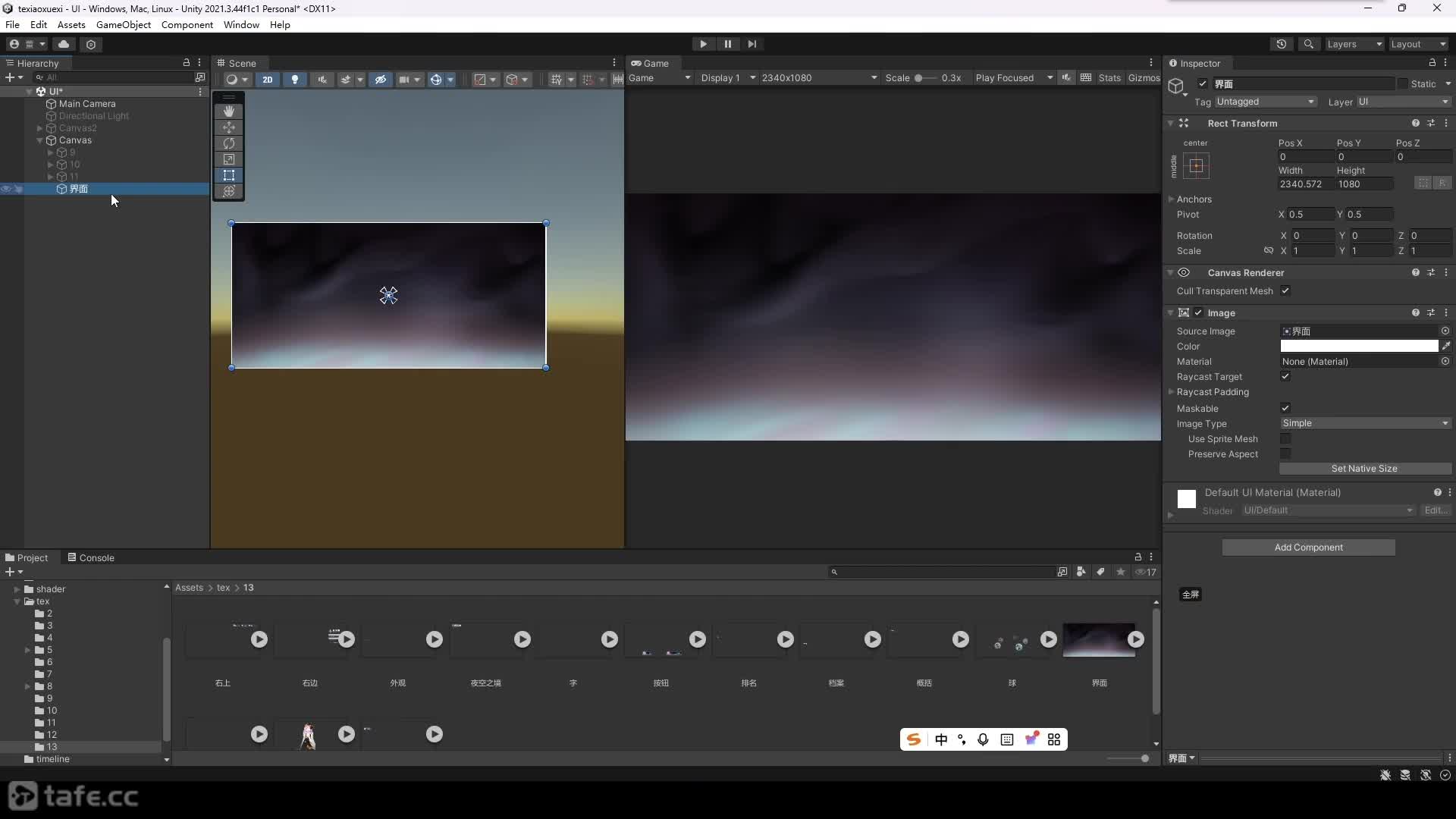Open the Anchor Presets box in Rect Transform
This screenshot has width=1456, height=819.
point(1196,165)
